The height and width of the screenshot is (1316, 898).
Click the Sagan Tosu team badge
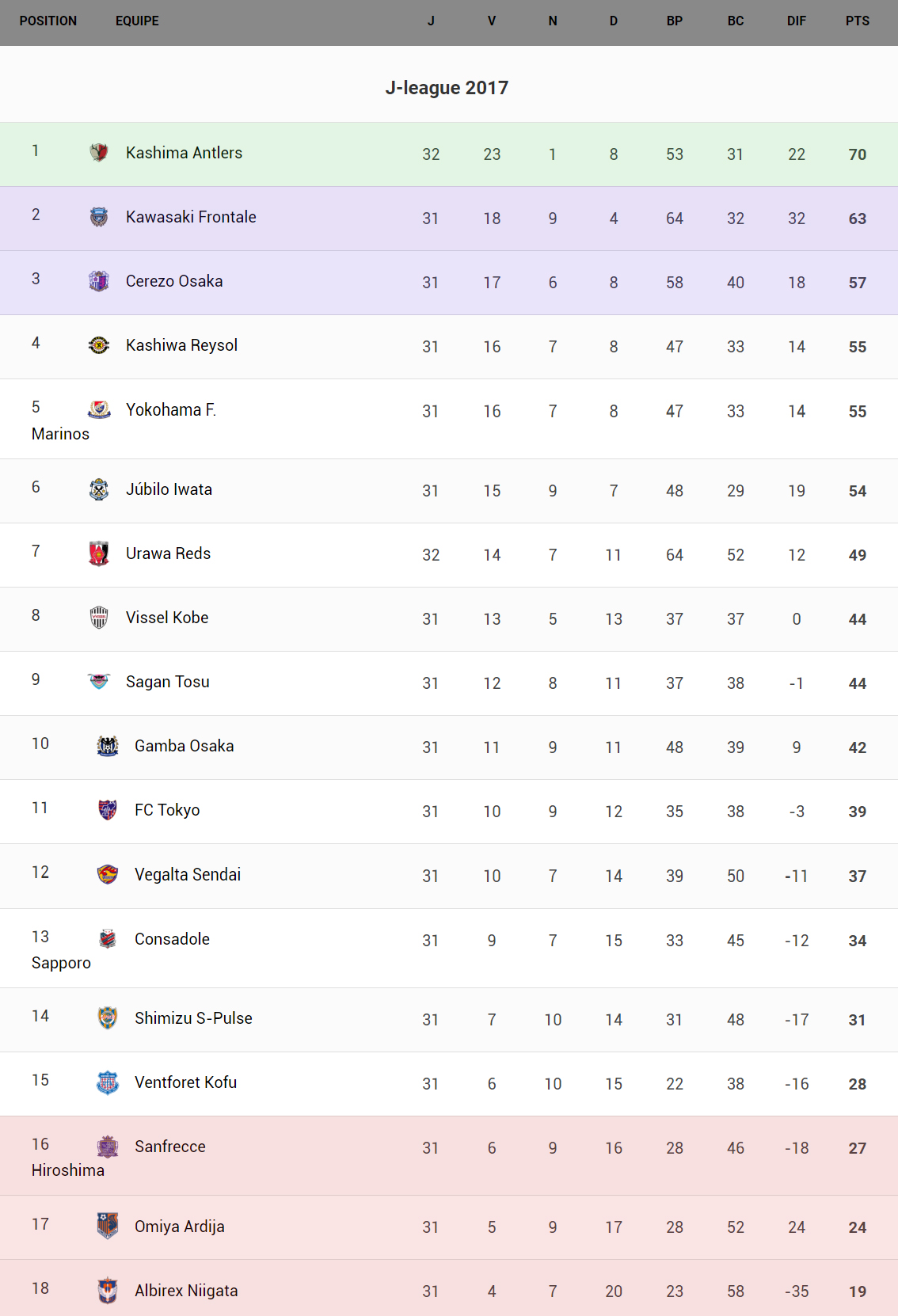tap(99, 681)
